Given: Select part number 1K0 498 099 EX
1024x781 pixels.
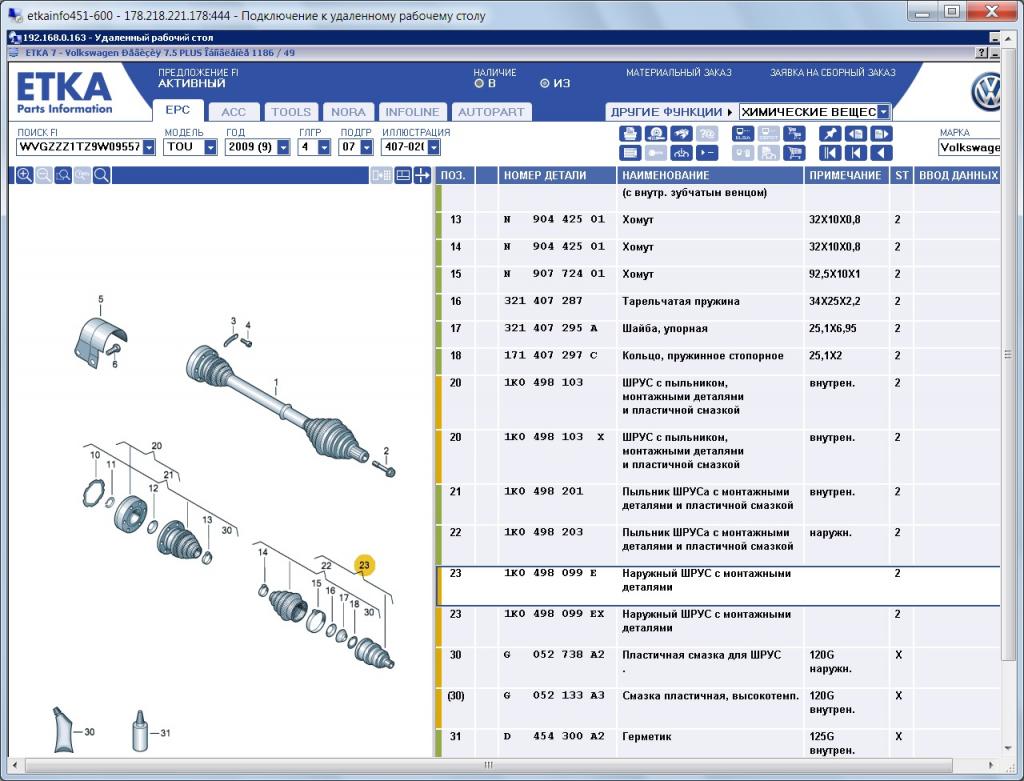Looking at the screenshot, I should point(554,614).
